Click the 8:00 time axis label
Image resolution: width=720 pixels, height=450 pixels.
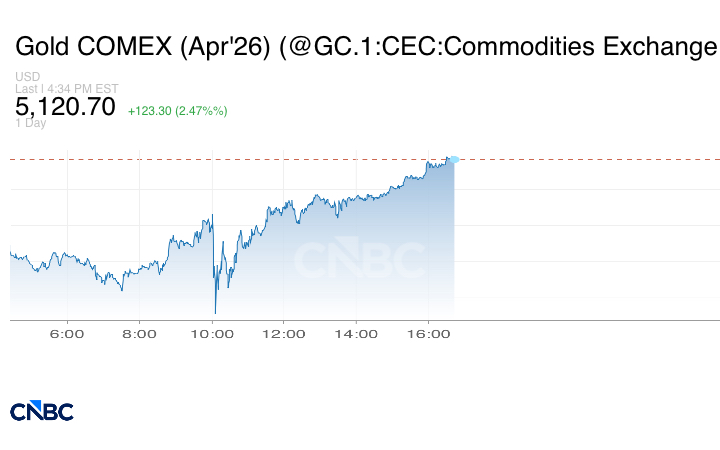(x=139, y=334)
